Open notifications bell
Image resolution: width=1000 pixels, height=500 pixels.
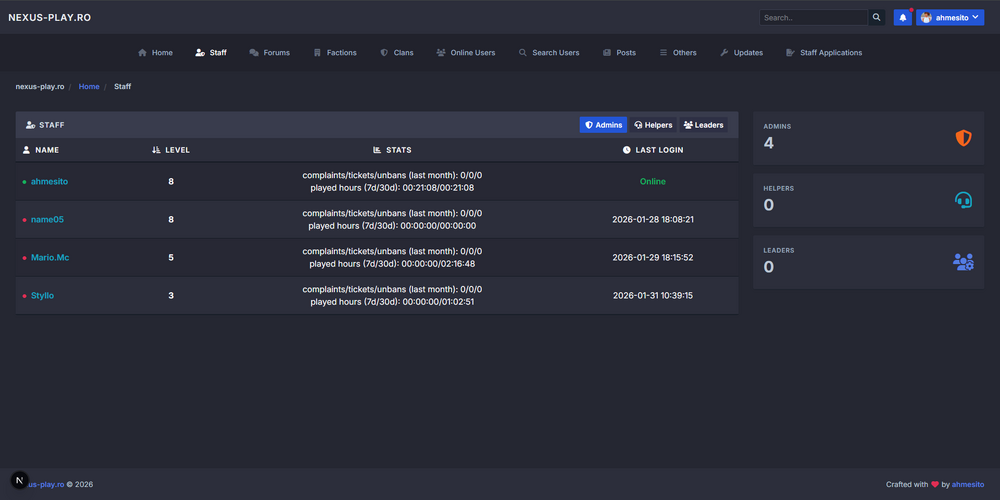click(x=902, y=18)
